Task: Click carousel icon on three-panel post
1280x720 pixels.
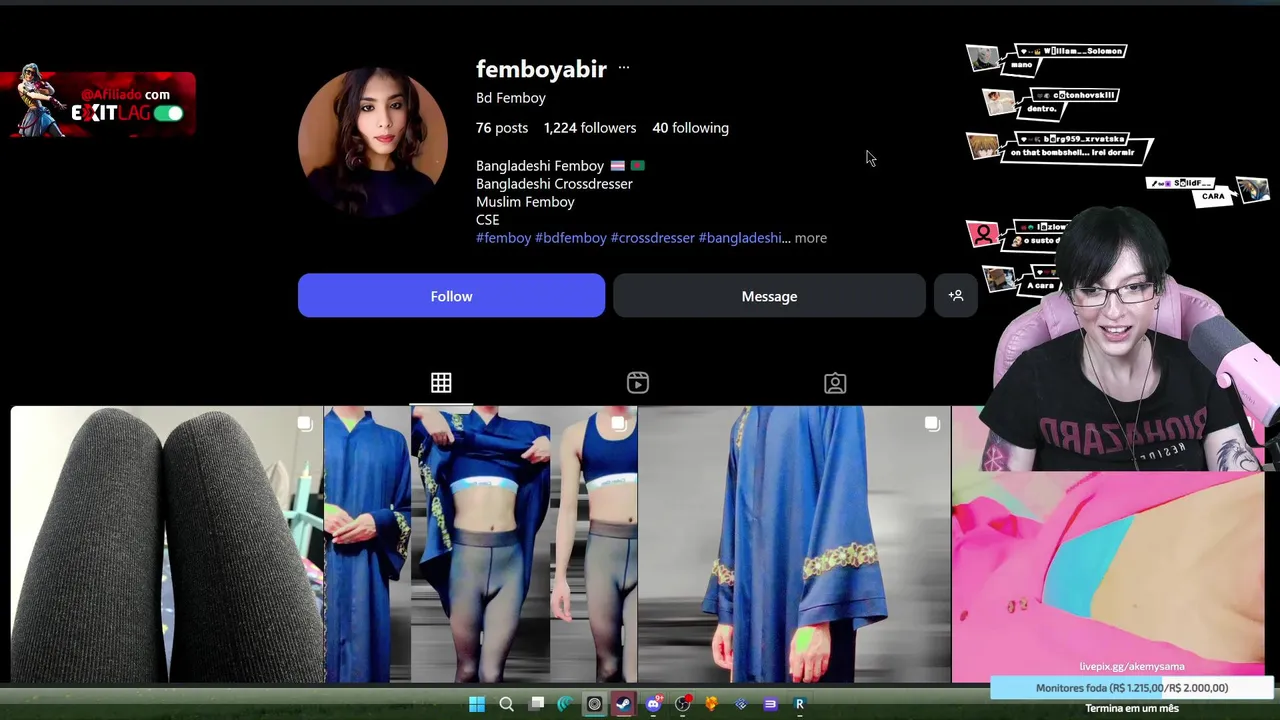Action: pos(618,424)
